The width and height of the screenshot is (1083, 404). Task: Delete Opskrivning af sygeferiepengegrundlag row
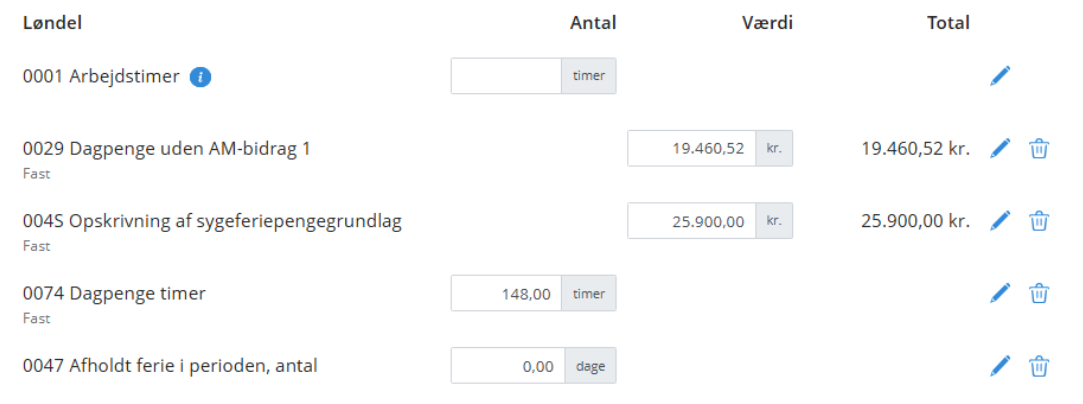tap(1039, 221)
